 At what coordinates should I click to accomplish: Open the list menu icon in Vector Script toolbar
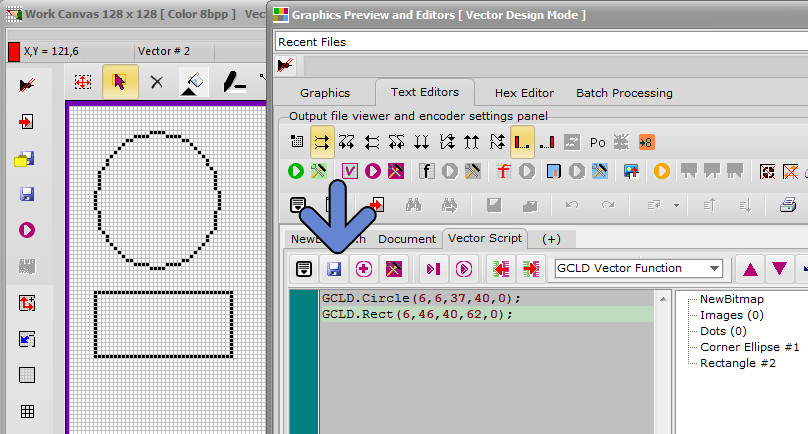click(304, 269)
